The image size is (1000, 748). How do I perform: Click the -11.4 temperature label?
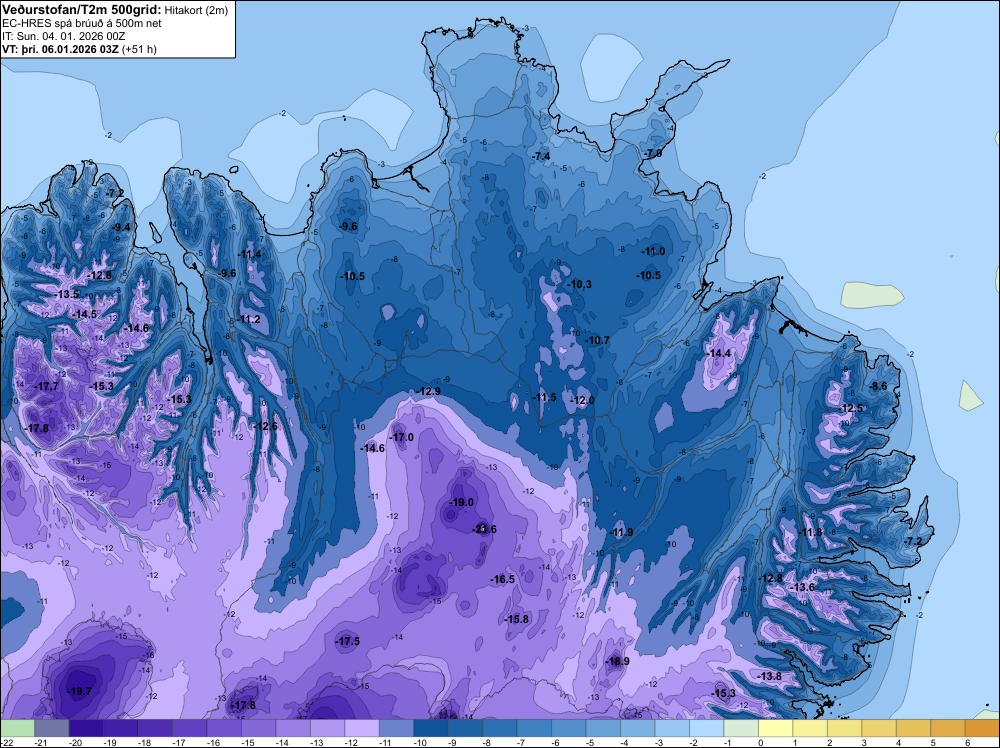[x=249, y=254]
